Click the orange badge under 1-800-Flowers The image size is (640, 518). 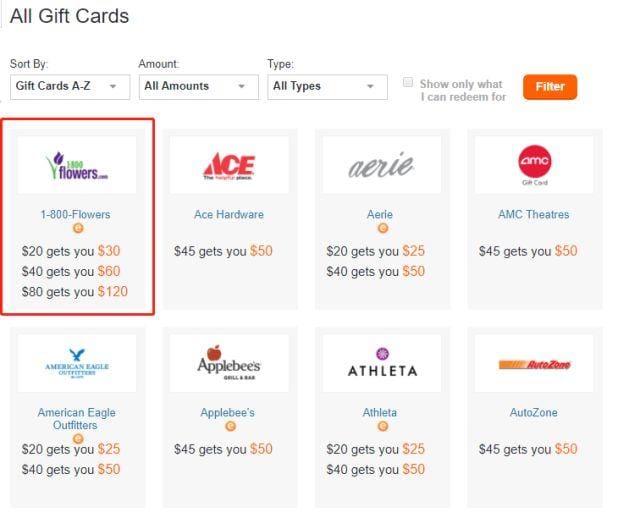(x=77, y=229)
